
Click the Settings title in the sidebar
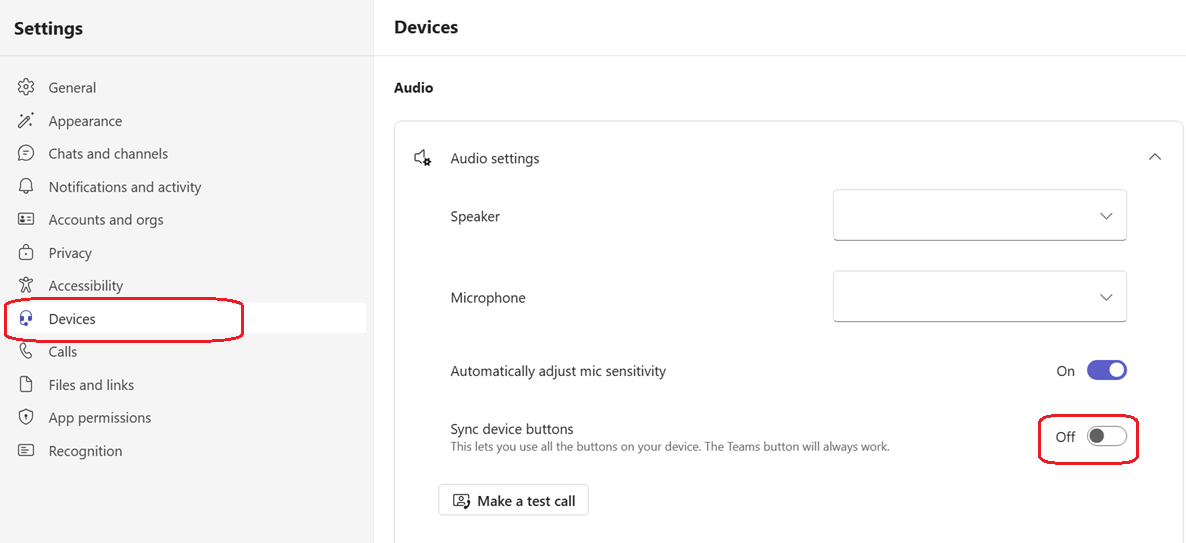(48, 29)
